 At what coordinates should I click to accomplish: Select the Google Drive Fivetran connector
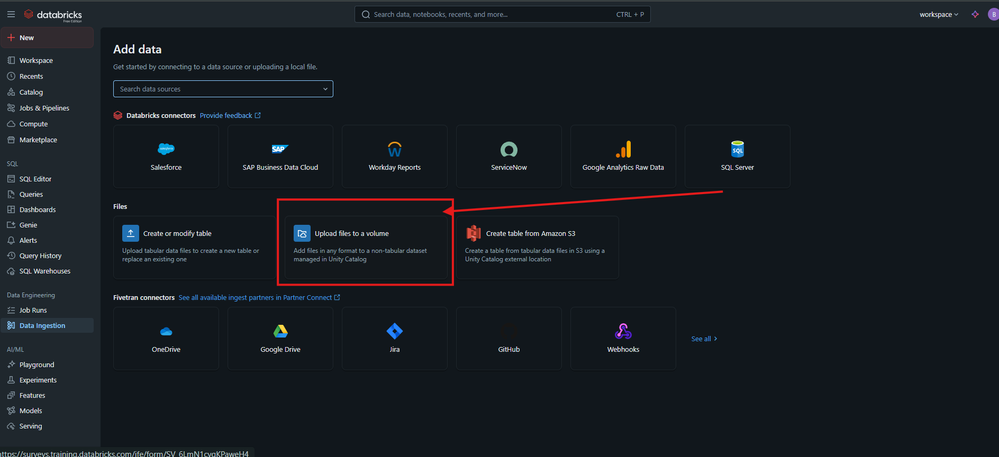coord(280,332)
